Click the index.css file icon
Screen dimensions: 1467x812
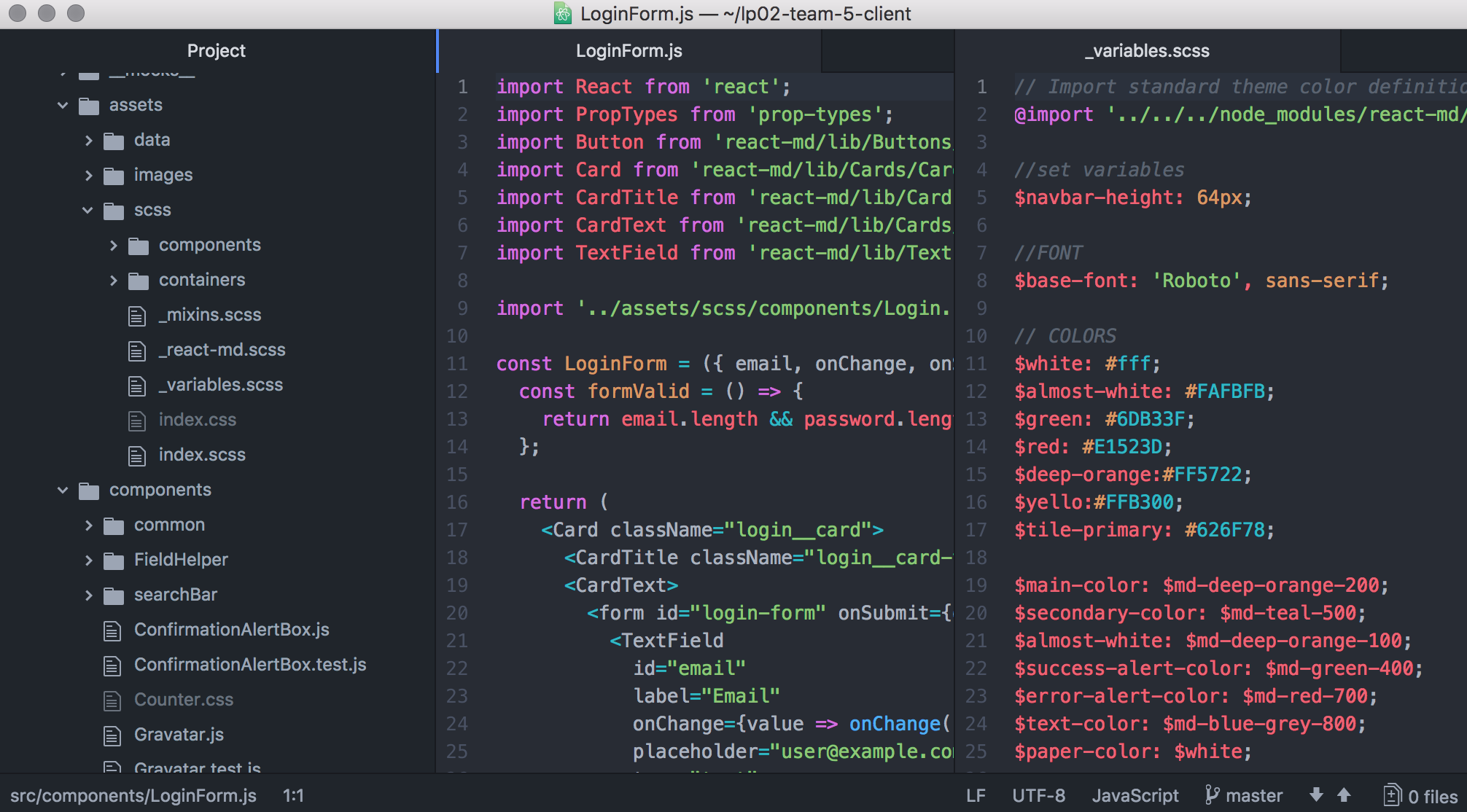[137, 421]
